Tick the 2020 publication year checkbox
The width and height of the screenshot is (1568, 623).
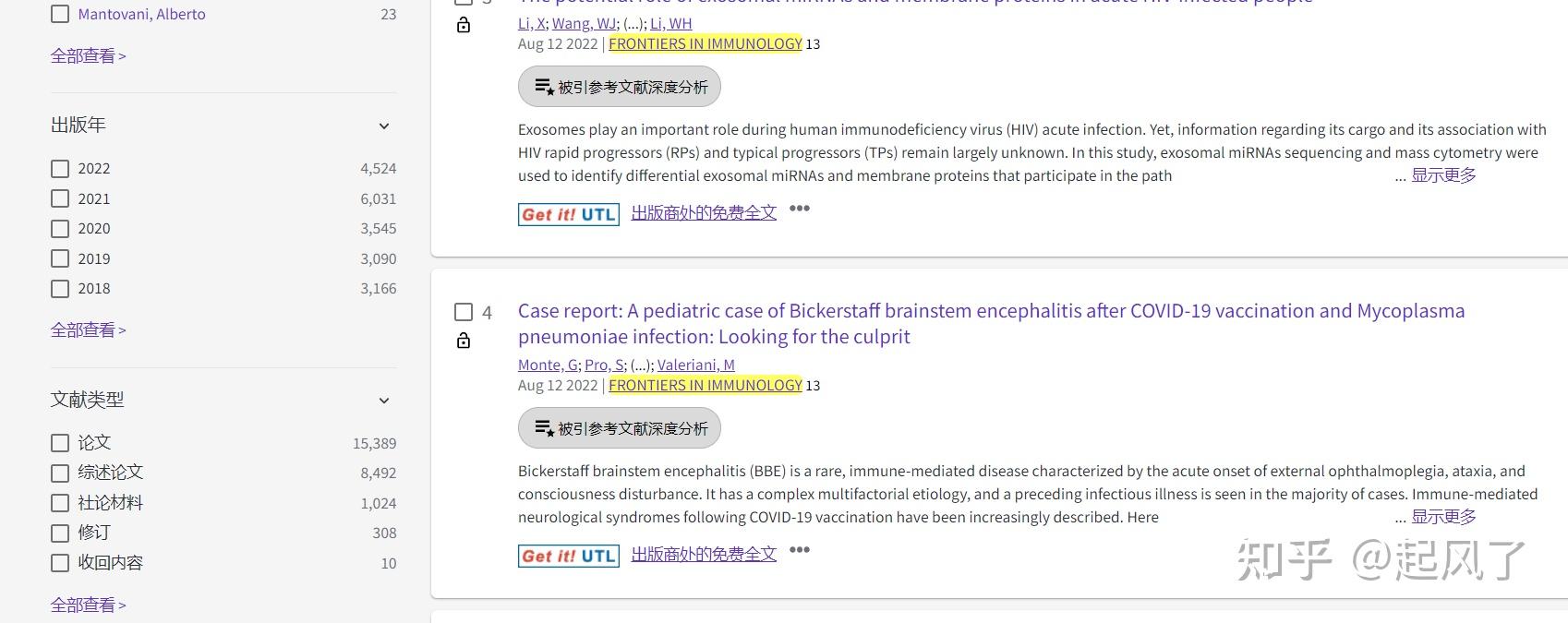click(60, 229)
